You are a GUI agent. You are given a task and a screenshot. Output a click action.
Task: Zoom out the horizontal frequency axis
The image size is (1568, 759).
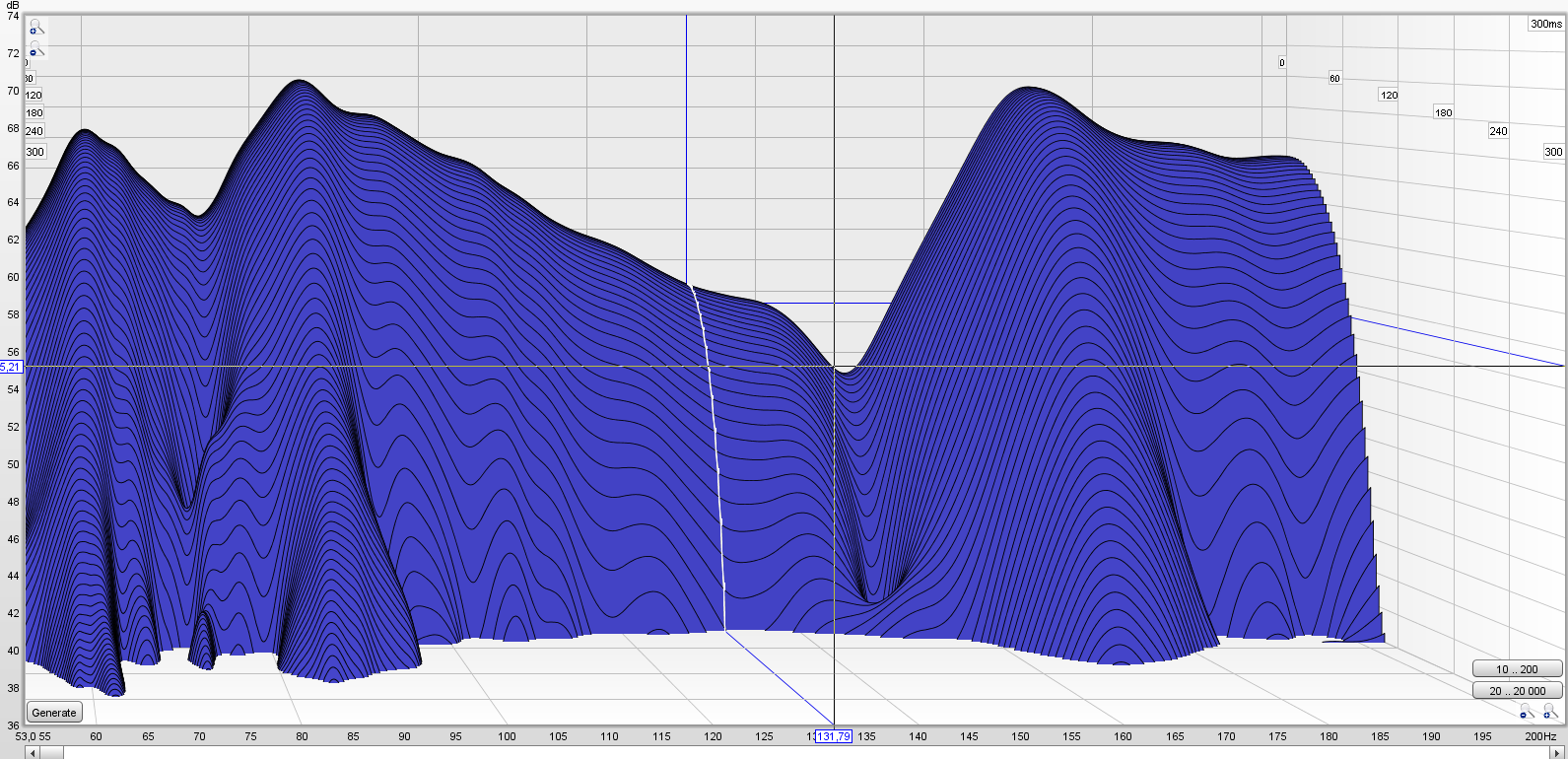coord(1526,712)
